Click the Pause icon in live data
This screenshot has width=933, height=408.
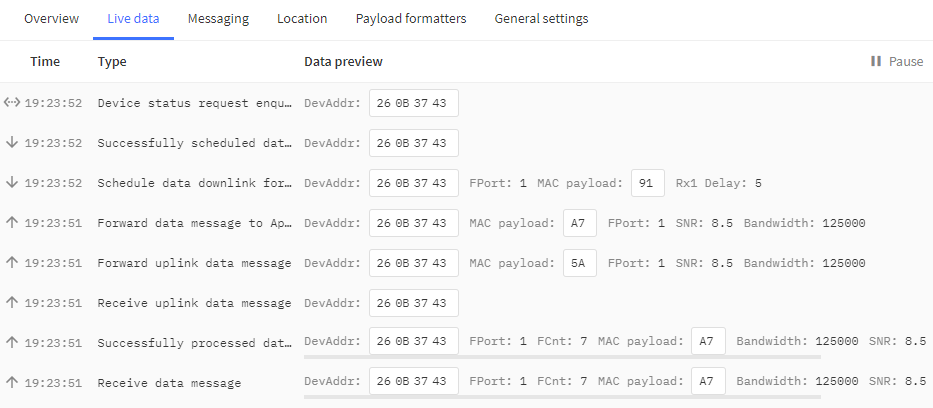point(876,62)
